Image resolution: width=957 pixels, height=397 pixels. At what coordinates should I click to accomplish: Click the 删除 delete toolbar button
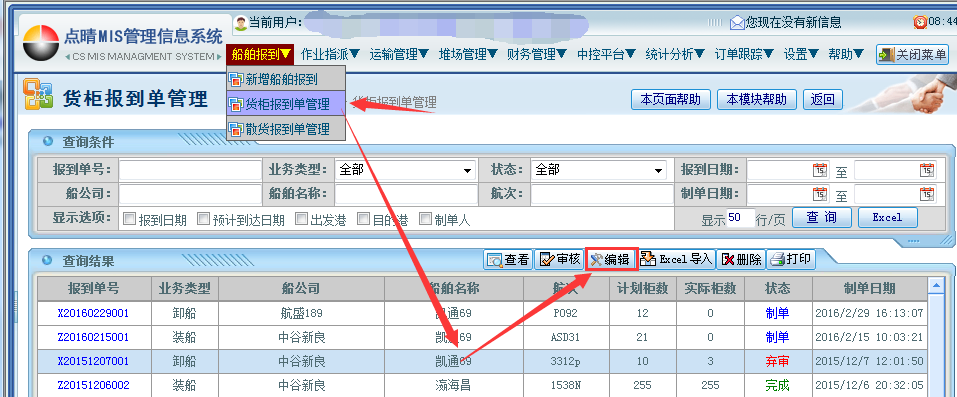[x=740, y=260]
